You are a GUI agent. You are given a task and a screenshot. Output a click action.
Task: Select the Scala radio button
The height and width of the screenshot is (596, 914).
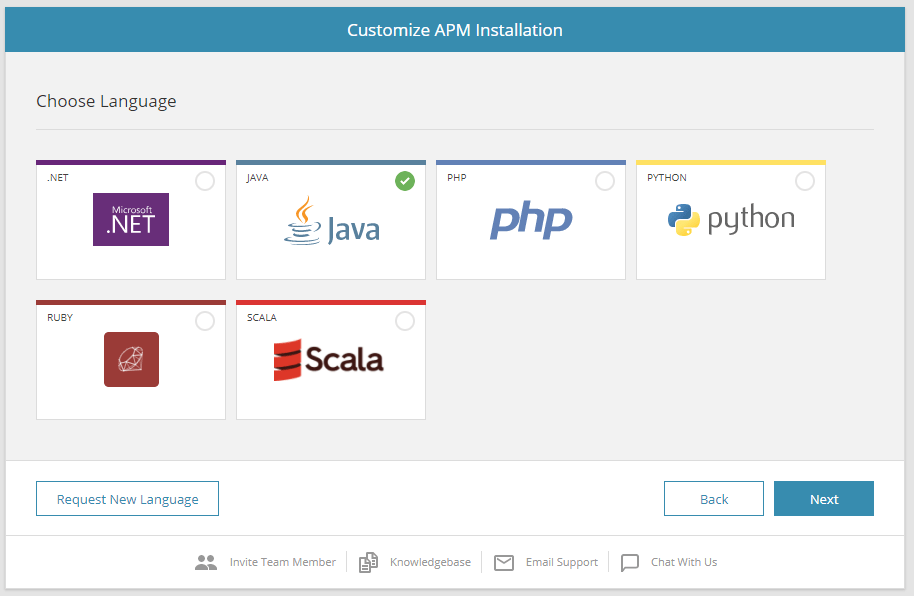coord(405,321)
